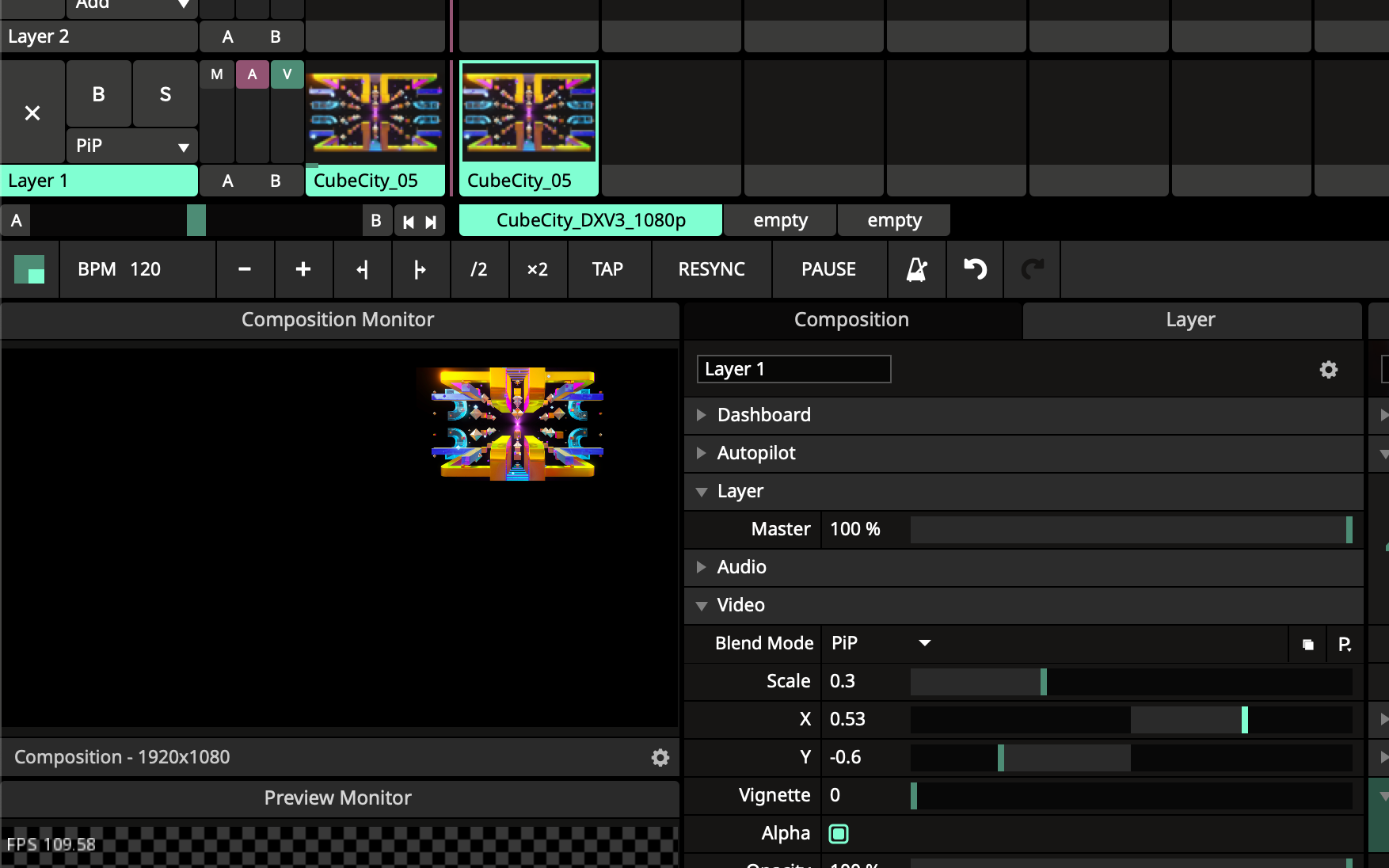1389x868 pixels.
Task: Select the CubeCity_DXV3_1080p deck tab
Action: click(591, 220)
